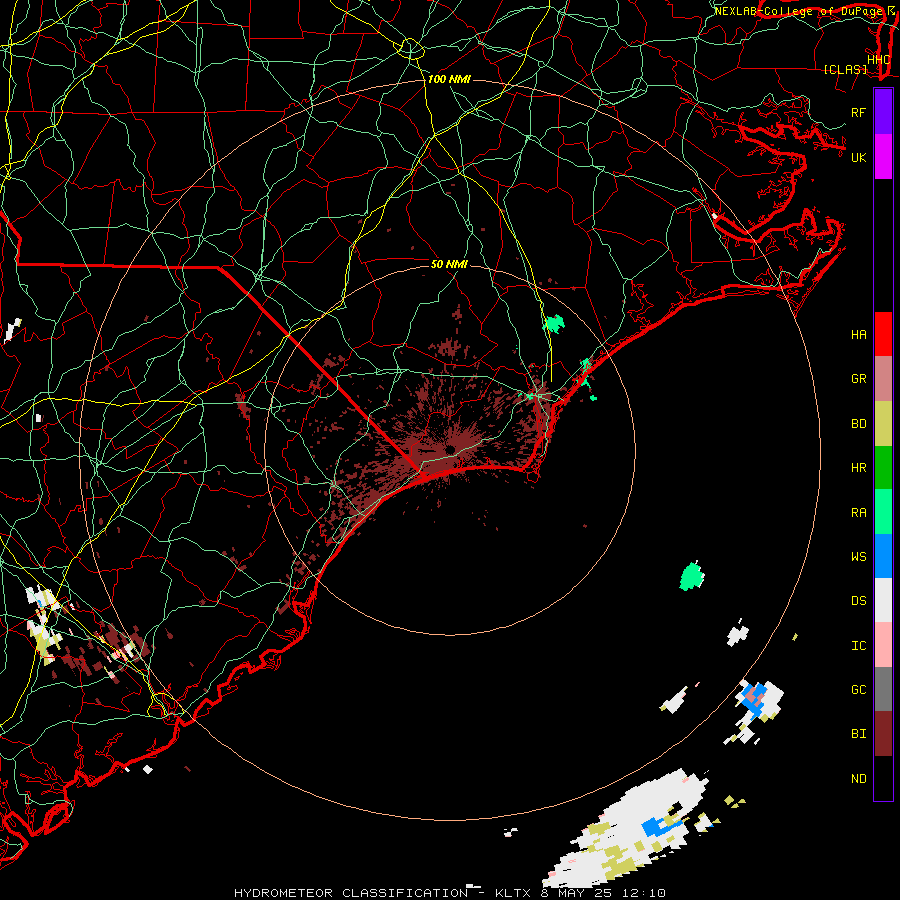Click the HYDROMETEOR CLASSIFICATION title text
Image resolution: width=900 pixels, height=900 pixels.
[x=351, y=893]
